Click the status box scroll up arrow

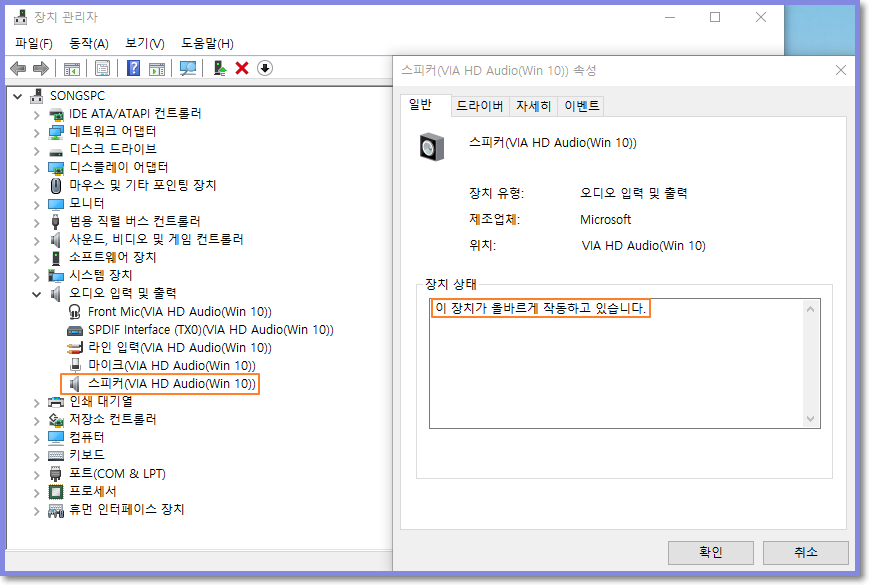coord(810,309)
